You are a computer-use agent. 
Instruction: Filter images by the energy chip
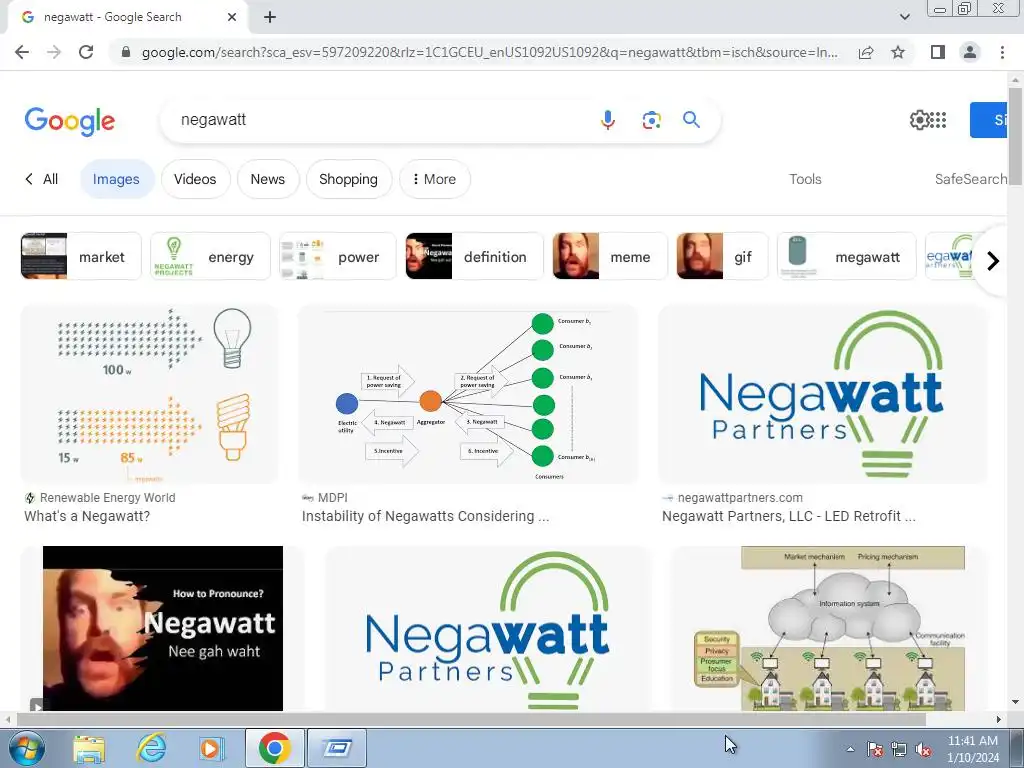click(x=210, y=256)
